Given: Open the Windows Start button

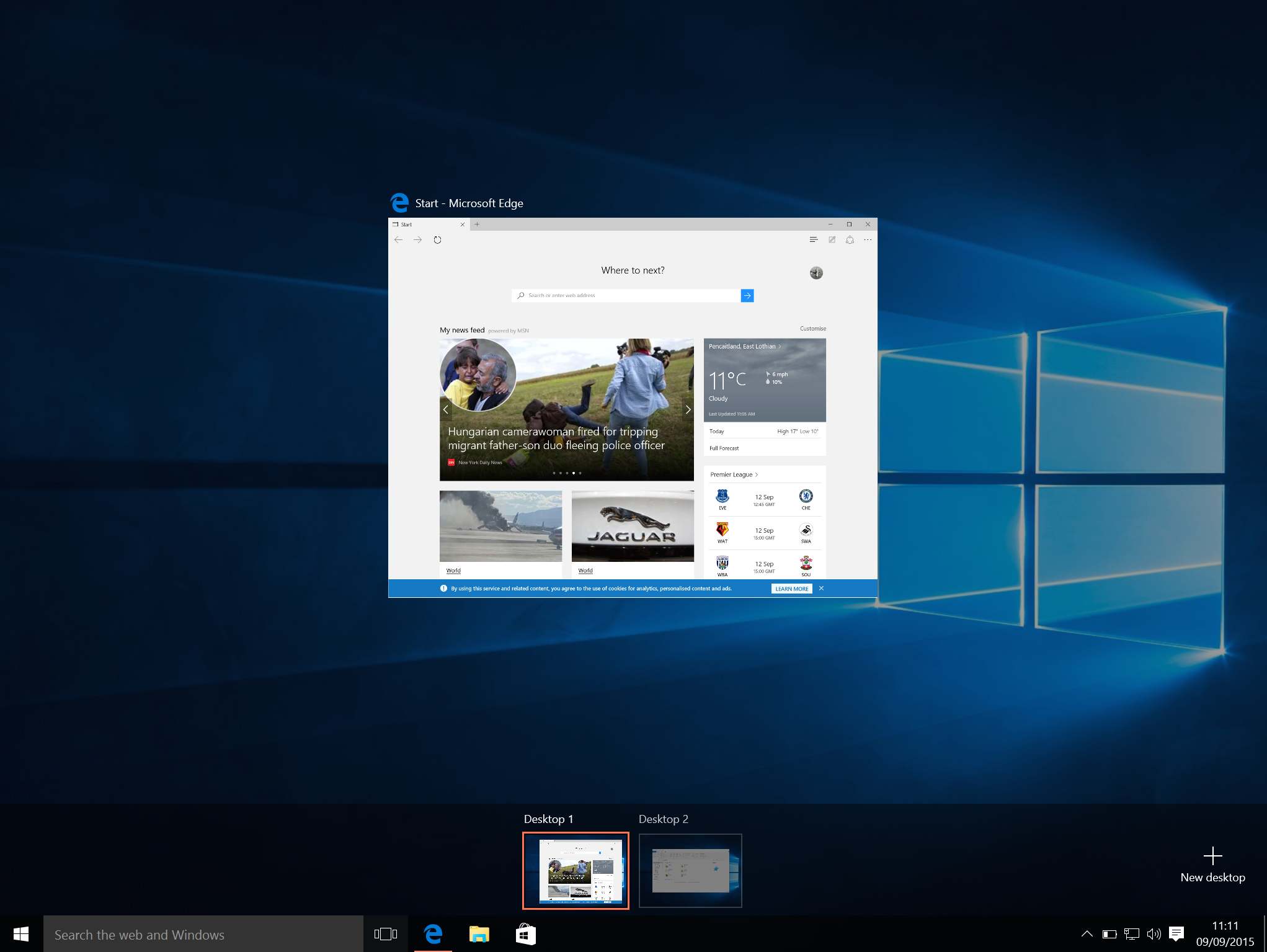Looking at the screenshot, I should pyautogui.click(x=21, y=934).
